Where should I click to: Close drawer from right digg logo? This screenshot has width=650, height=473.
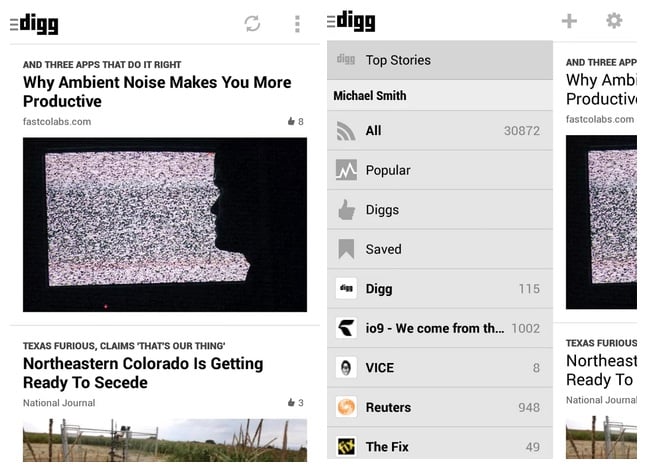(351, 21)
